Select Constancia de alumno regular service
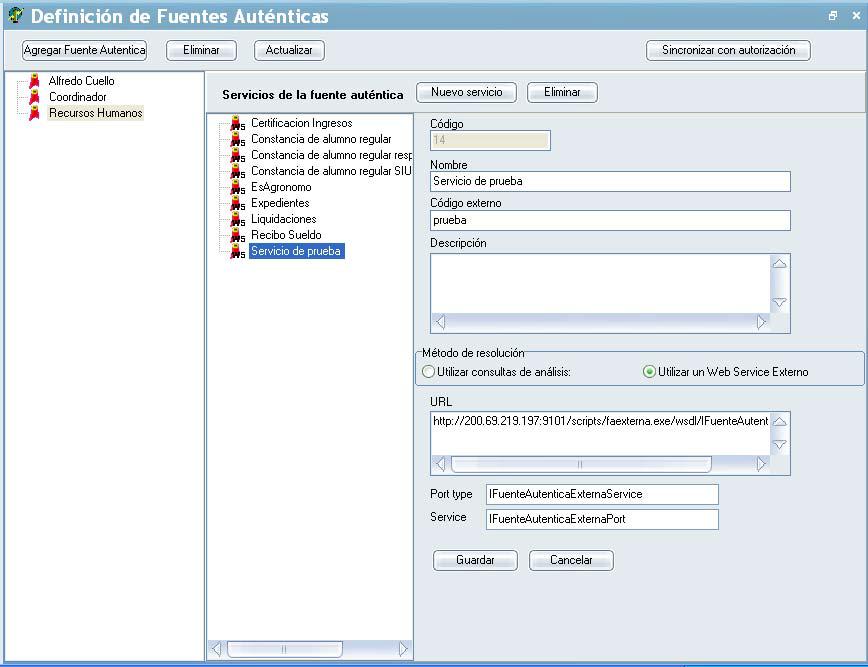 [321, 140]
